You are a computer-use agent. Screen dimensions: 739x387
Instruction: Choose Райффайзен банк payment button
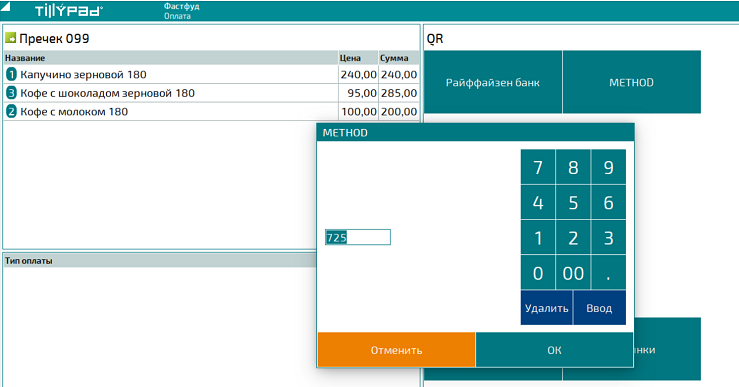click(493, 82)
